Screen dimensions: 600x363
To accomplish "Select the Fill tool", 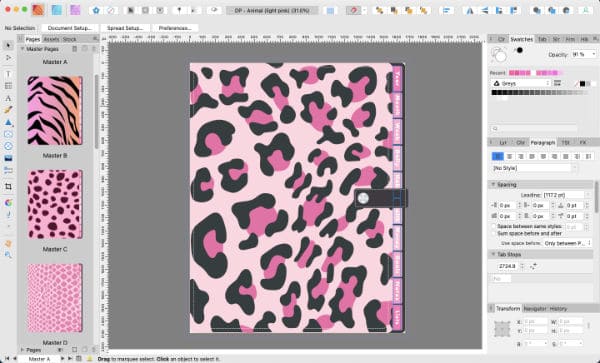I will [x=8, y=203].
